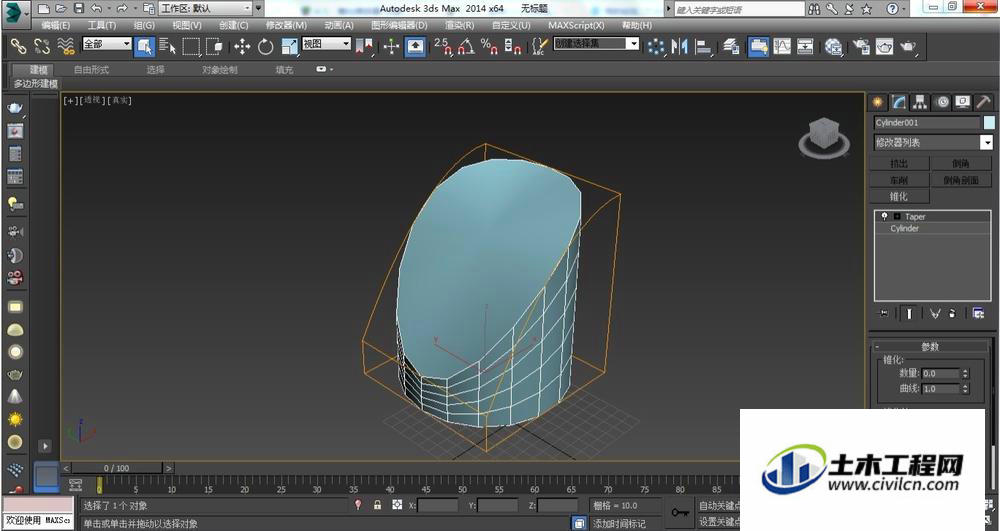Open the 渲染(R) menu

(x=459, y=25)
